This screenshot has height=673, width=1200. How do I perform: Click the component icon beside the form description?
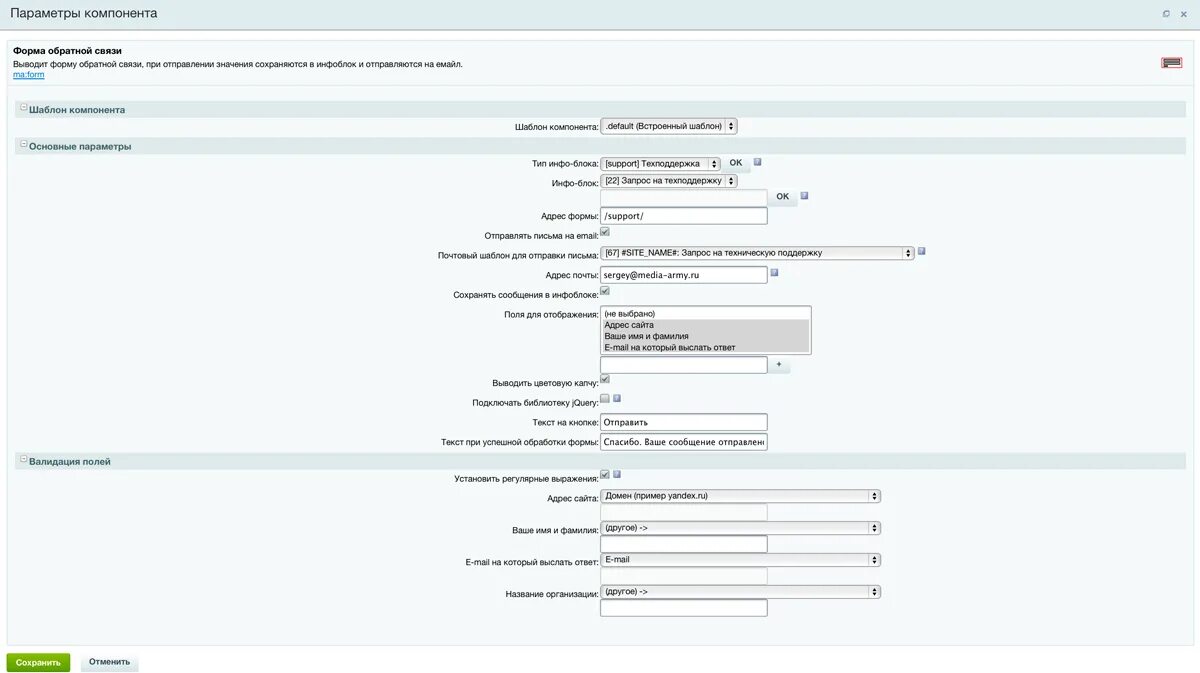[x=1170, y=60]
